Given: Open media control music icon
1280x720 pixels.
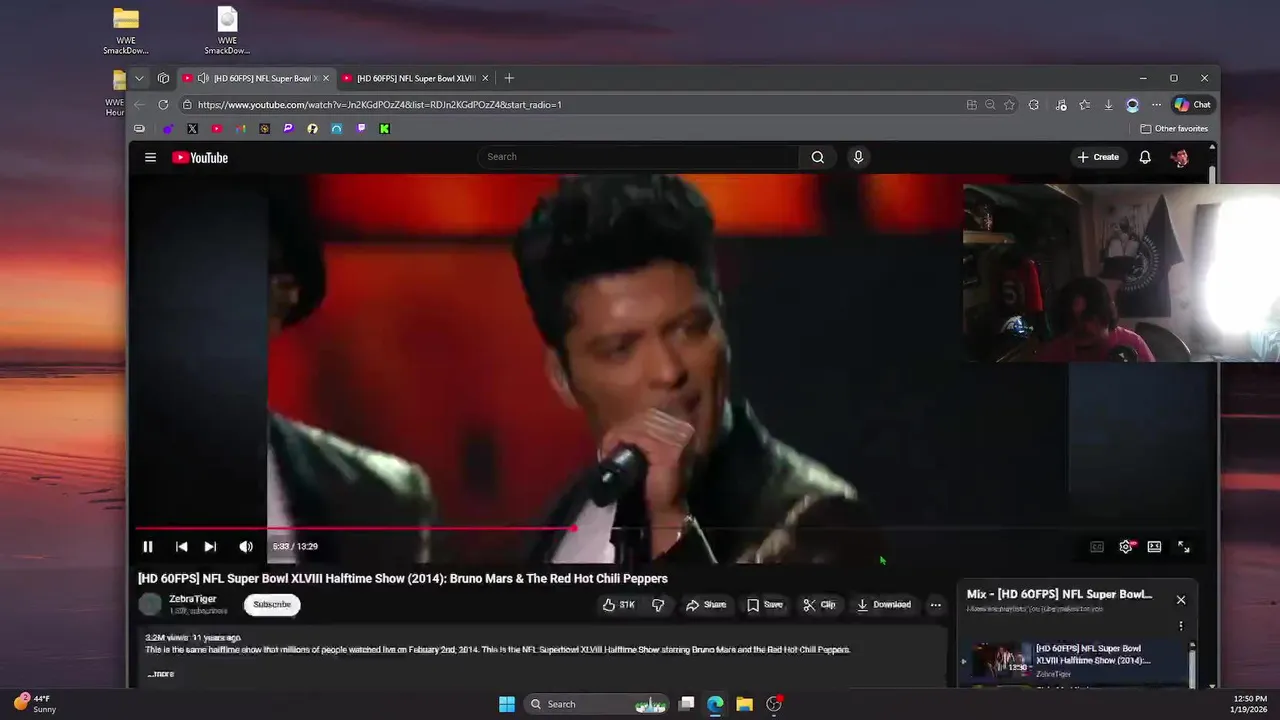Looking at the screenshot, I should [1061, 104].
